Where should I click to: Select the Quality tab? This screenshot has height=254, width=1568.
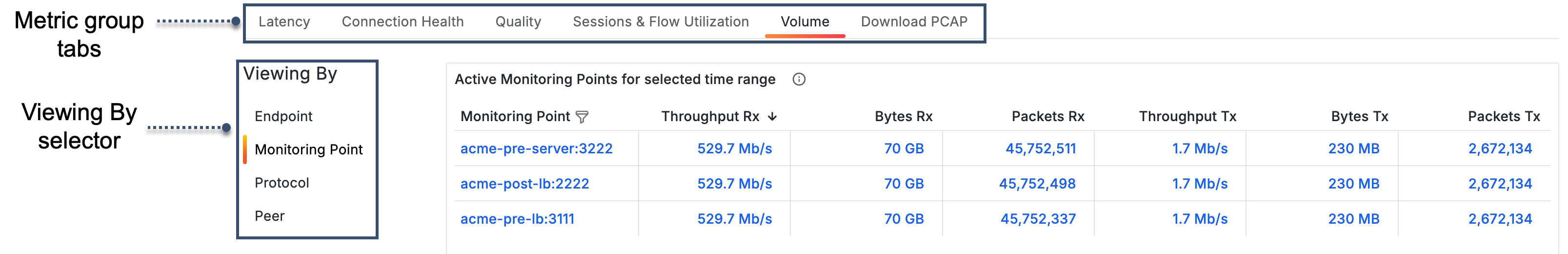(518, 22)
